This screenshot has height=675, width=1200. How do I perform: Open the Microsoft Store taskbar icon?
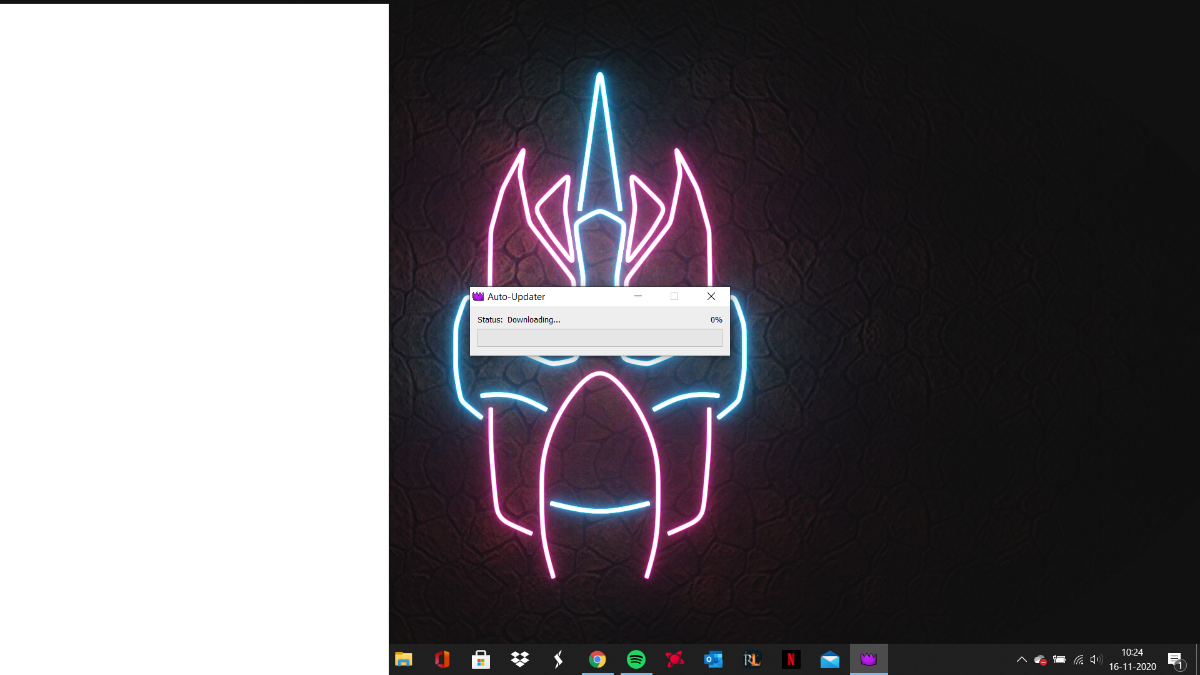(481, 659)
